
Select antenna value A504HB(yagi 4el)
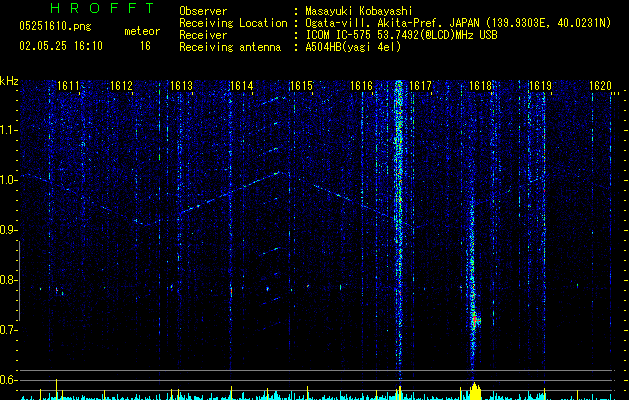click(x=353, y=47)
